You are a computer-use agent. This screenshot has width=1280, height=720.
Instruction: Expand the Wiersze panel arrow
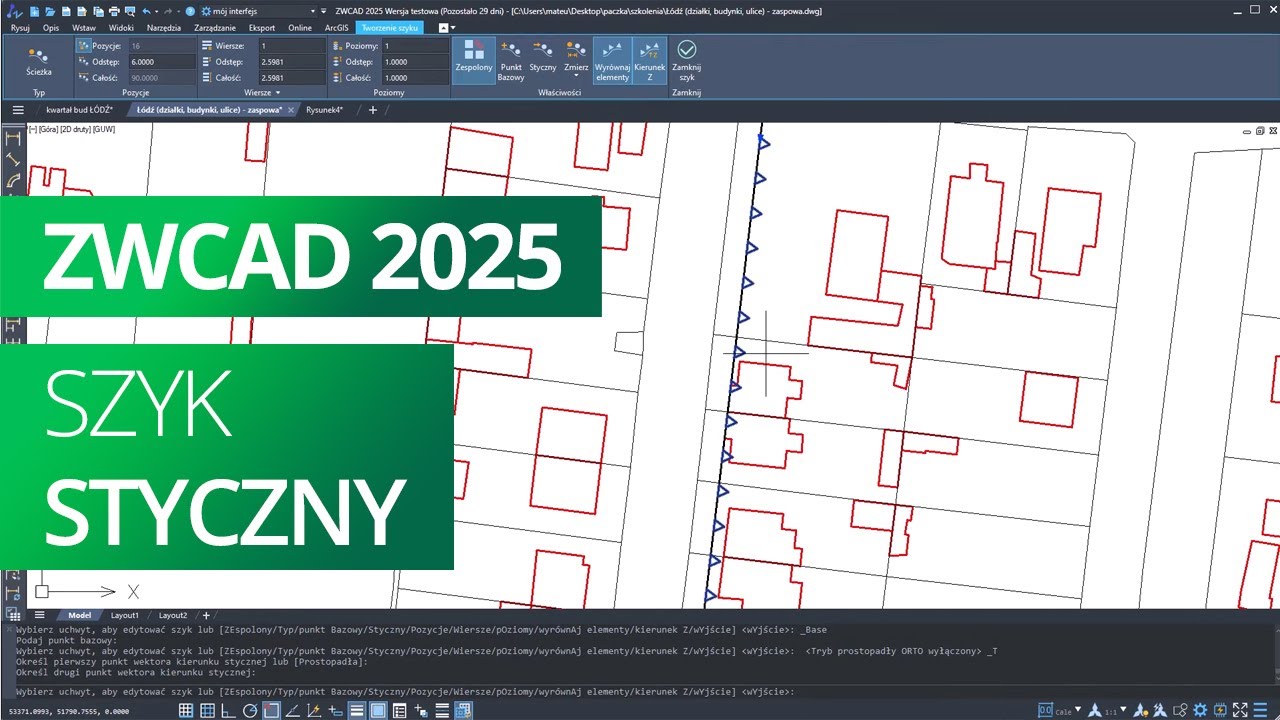click(277, 92)
